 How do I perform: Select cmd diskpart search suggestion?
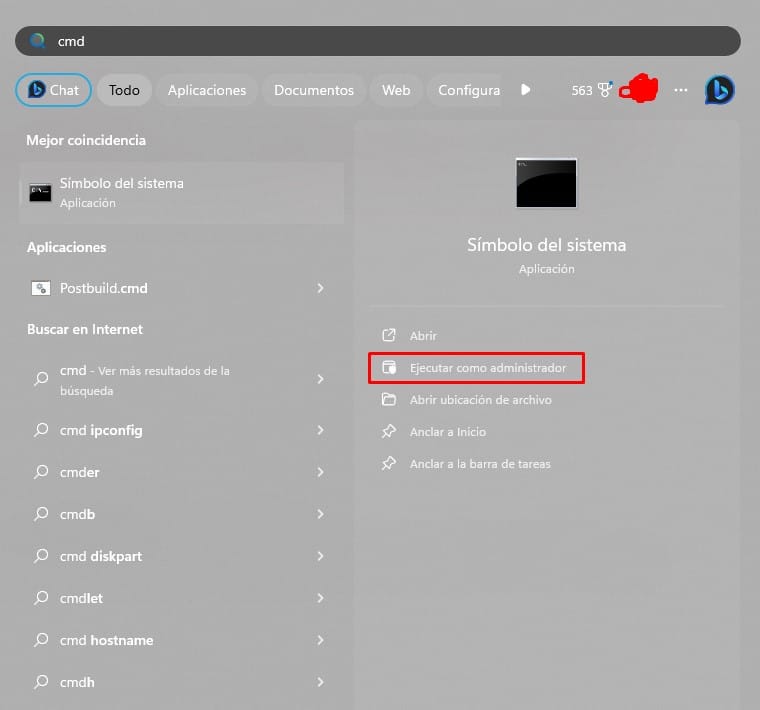coord(182,556)
